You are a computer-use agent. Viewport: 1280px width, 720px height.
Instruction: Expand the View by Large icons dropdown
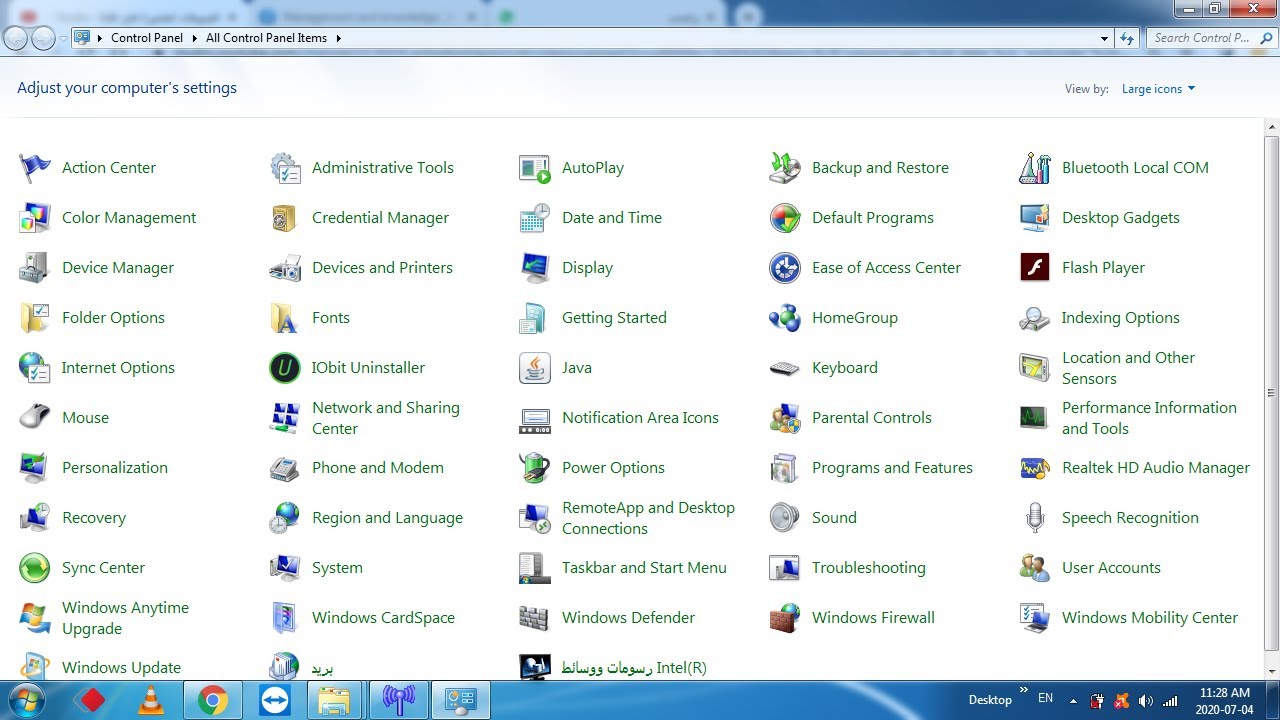point(1158,89)
